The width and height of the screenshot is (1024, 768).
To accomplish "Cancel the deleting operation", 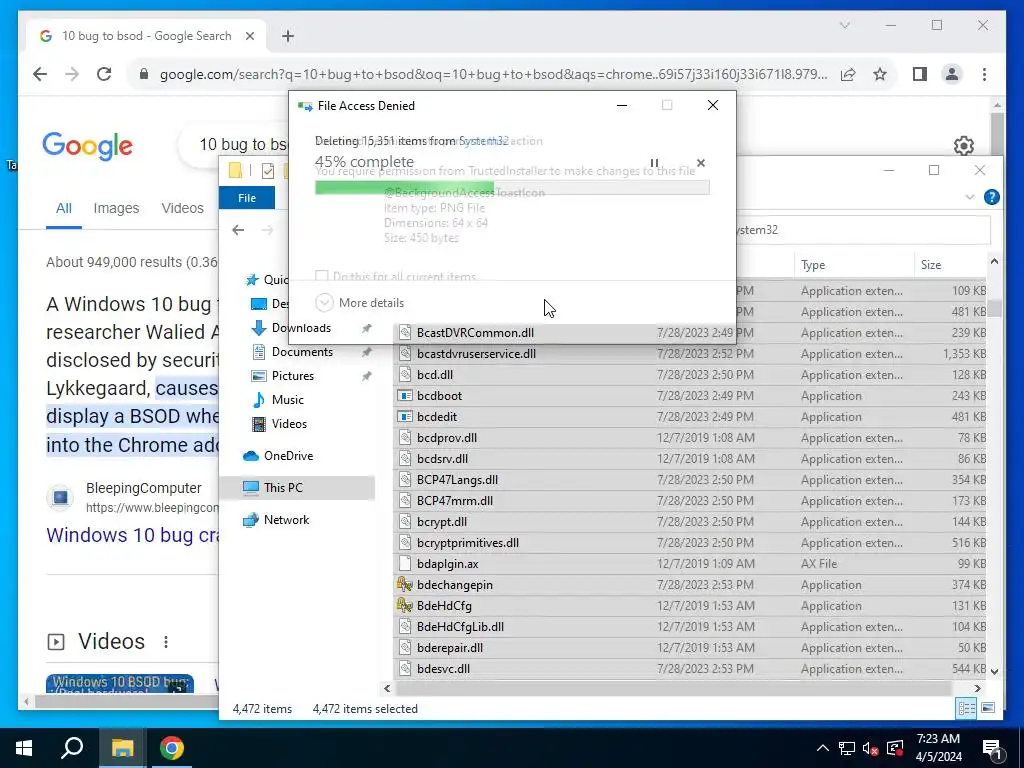I will [701, 163].
